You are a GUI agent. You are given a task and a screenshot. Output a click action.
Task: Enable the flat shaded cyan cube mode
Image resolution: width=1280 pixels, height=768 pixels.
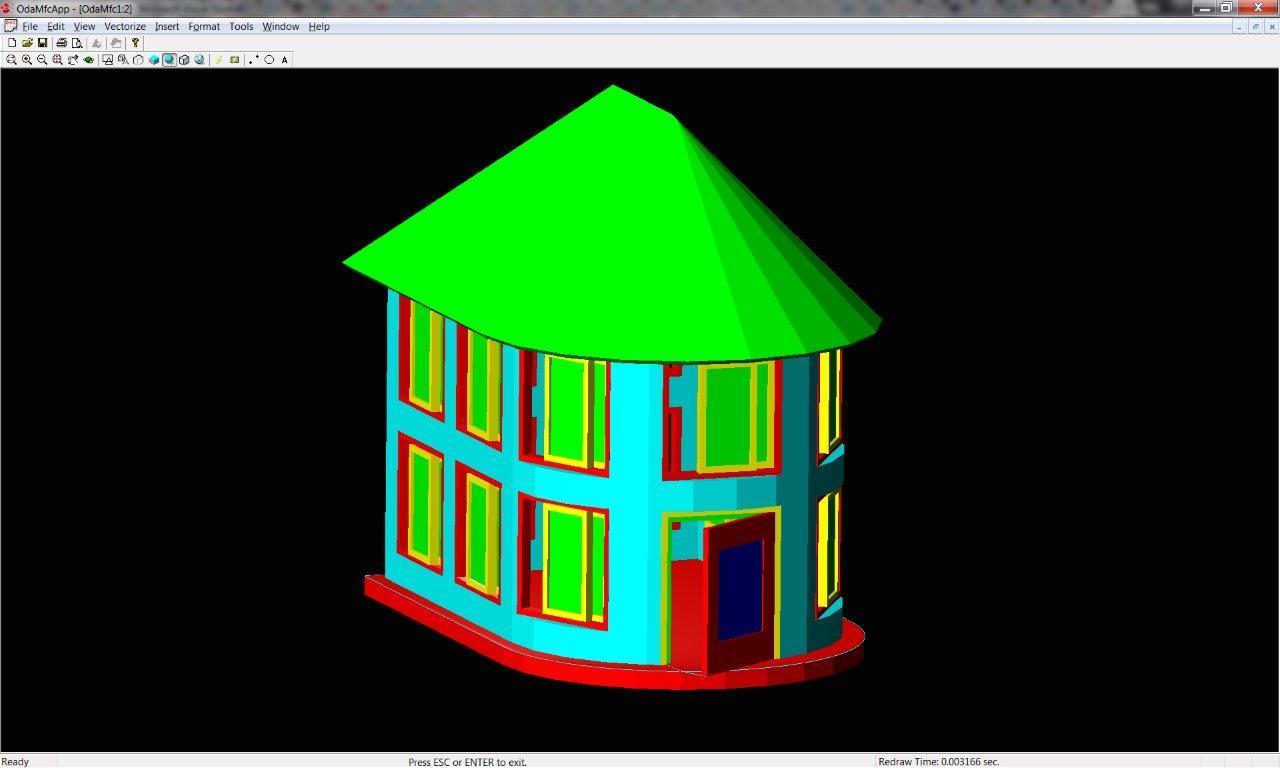click(x=154, y=60)
